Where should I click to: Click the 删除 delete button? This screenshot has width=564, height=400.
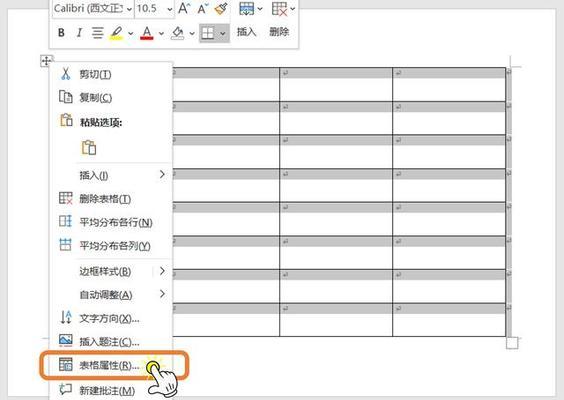pyautogui.click(x=279, y=32)
